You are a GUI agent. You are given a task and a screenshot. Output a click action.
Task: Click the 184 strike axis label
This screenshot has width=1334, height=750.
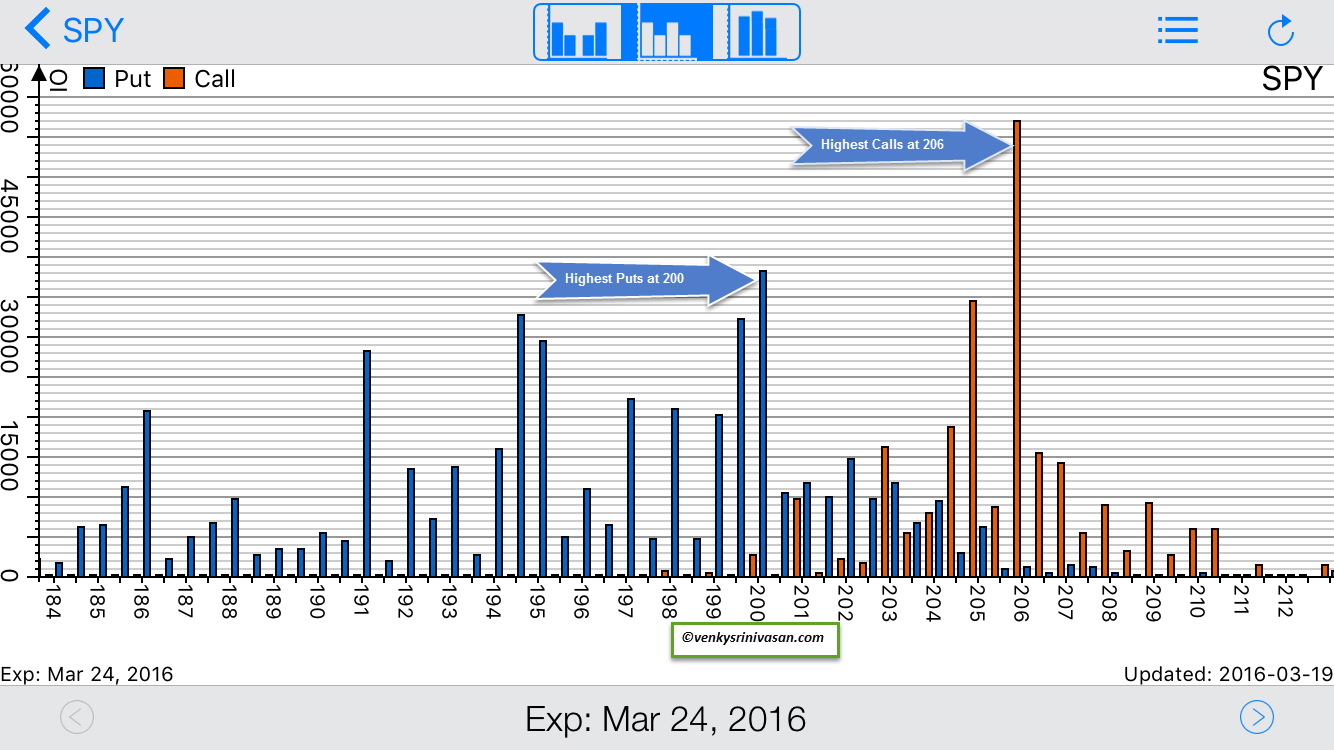(x=53, y=601)
